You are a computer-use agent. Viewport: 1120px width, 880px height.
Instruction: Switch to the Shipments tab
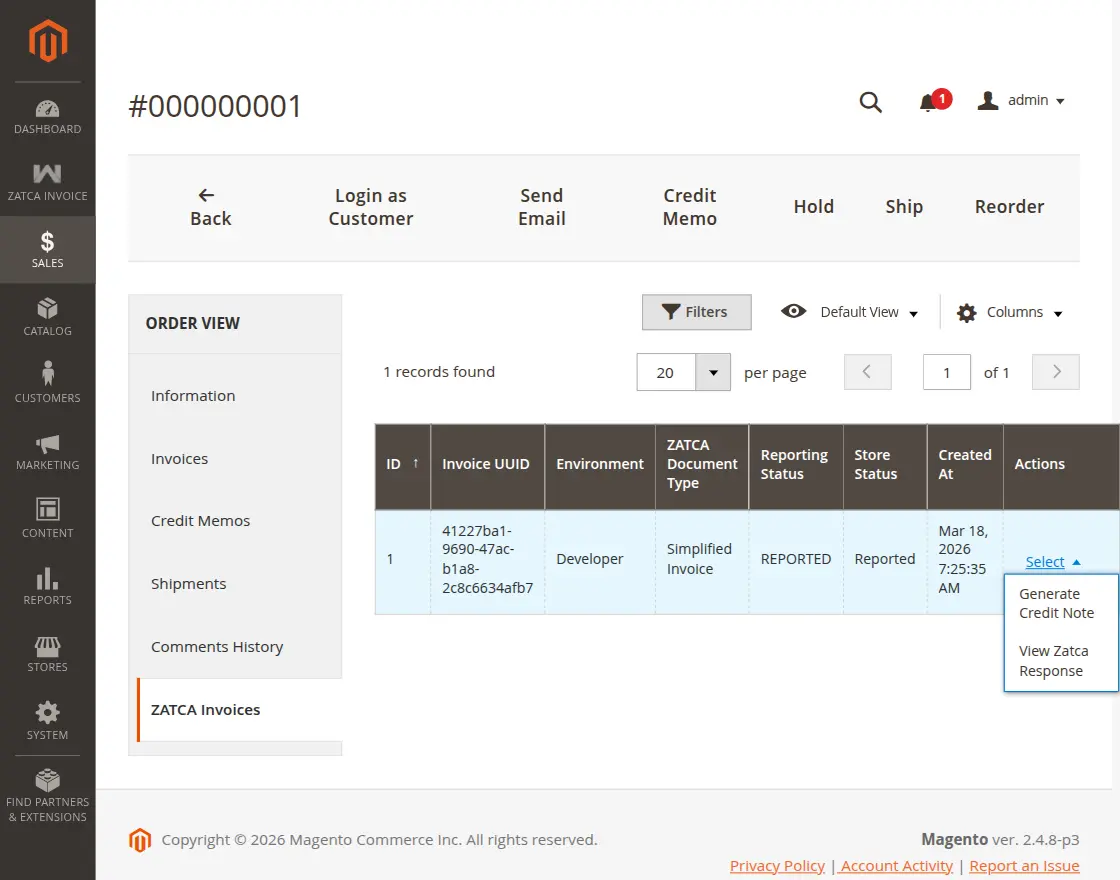(189, 584)
